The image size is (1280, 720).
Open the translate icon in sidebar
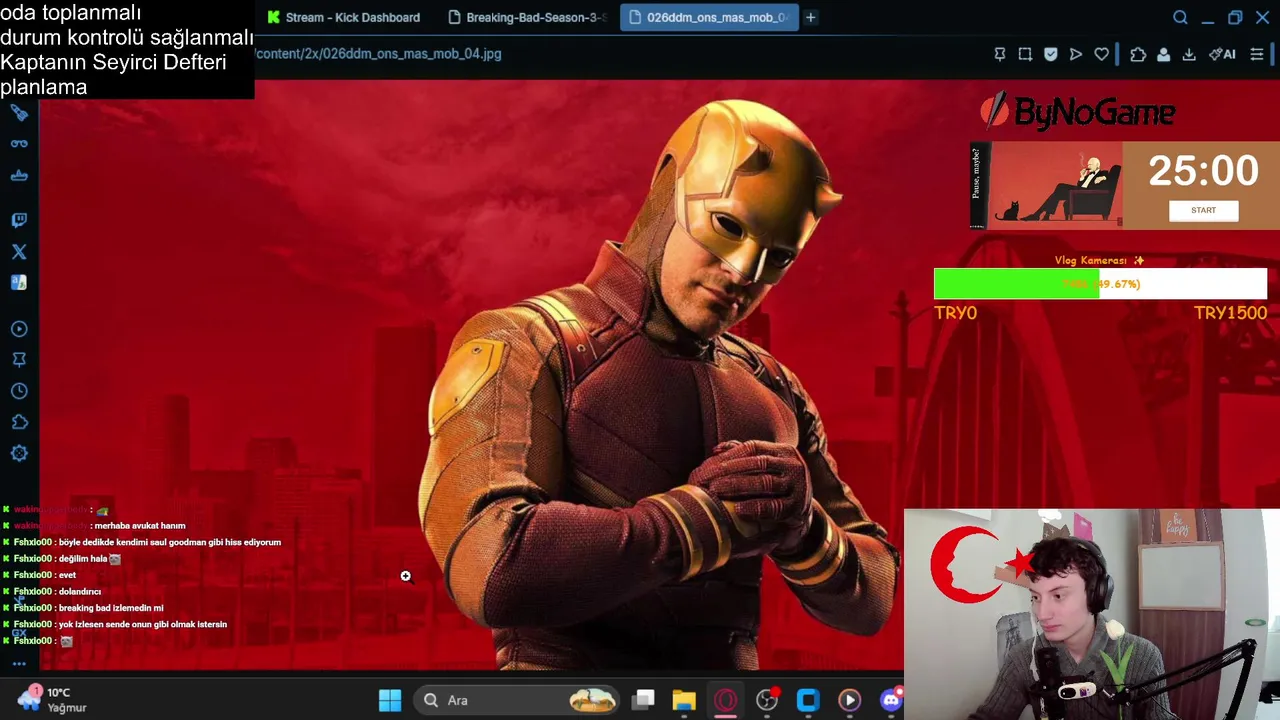(19, 283)
